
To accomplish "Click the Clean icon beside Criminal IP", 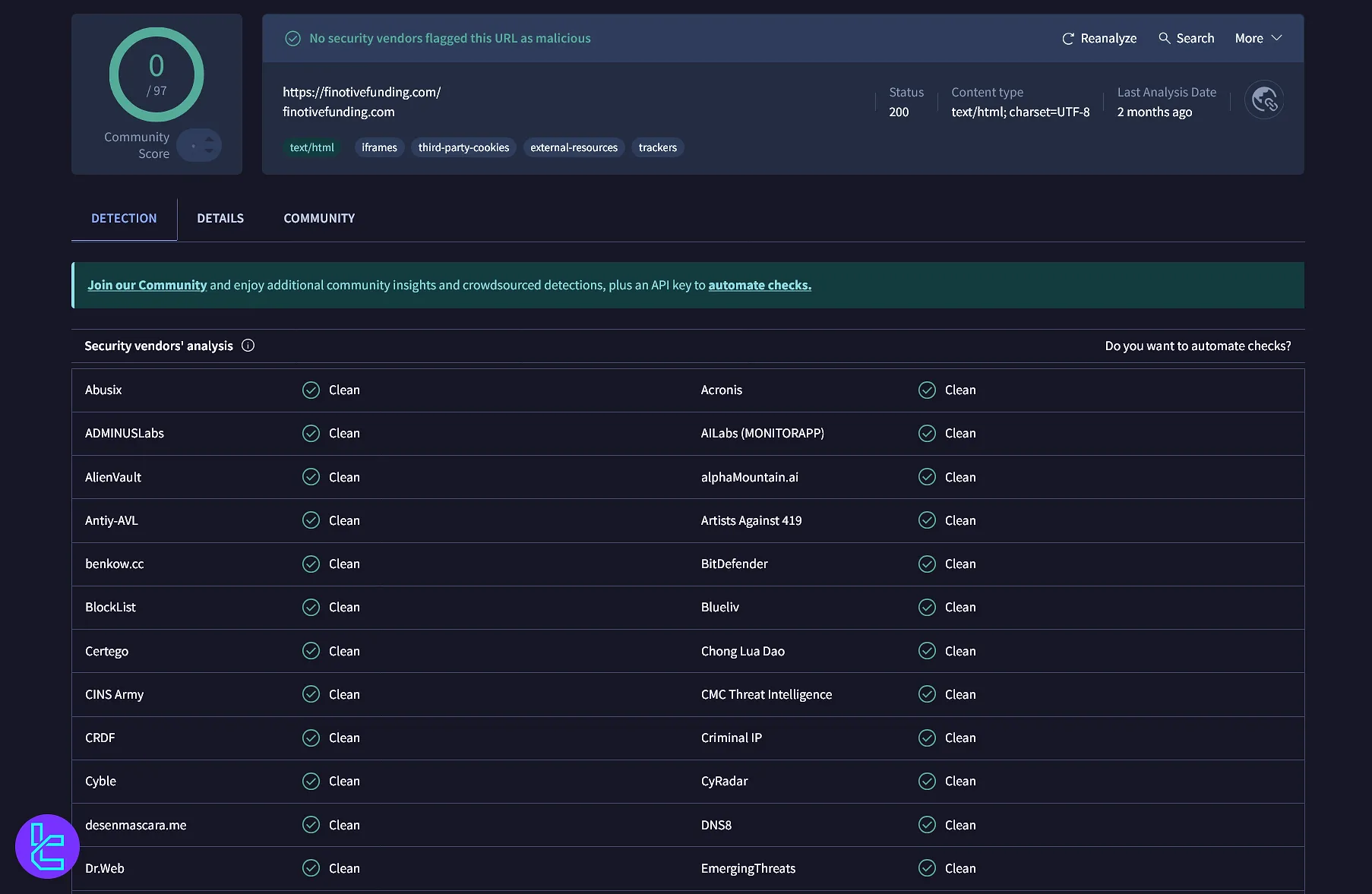I will coord(927,738).
